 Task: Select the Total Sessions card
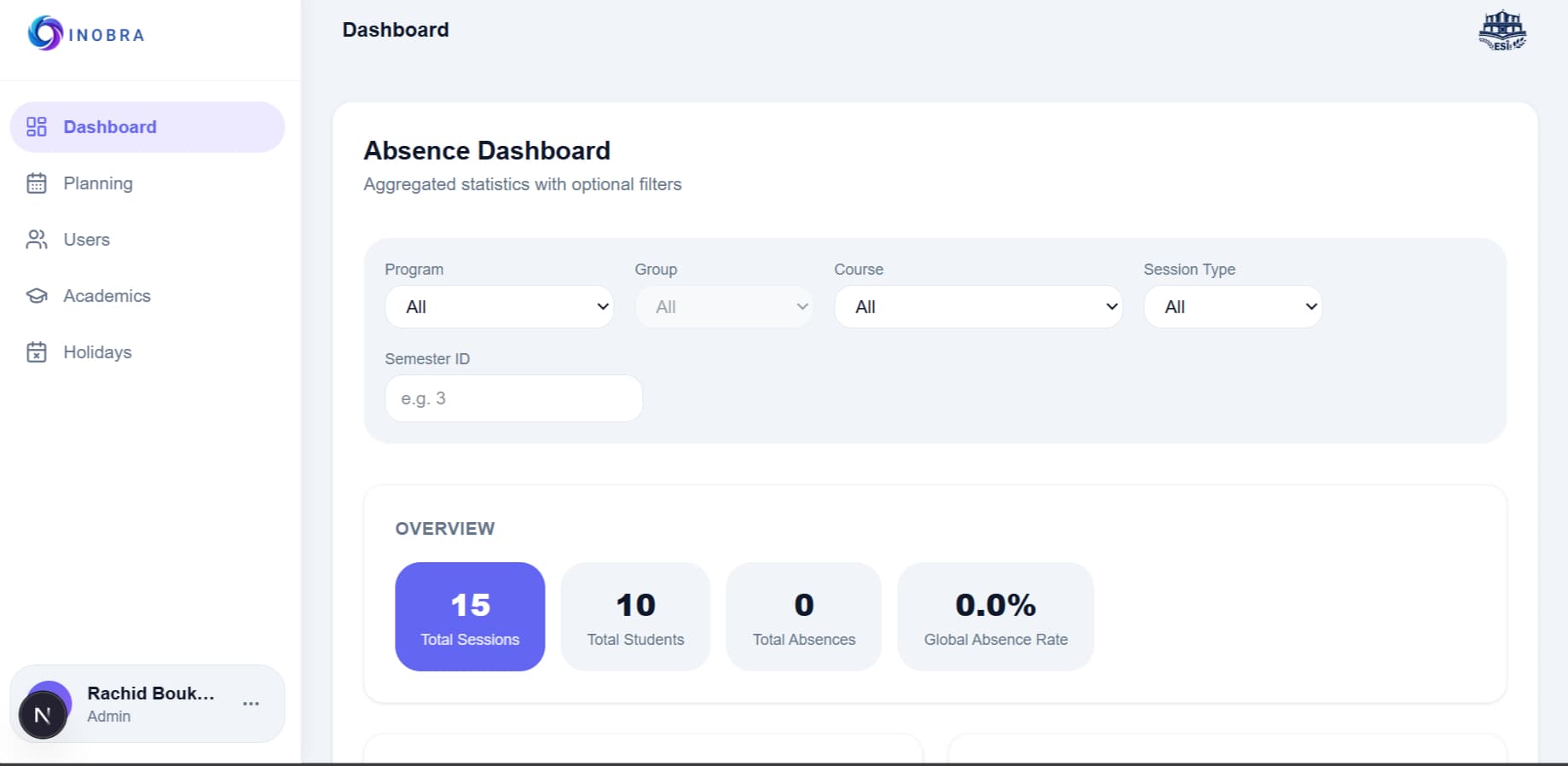(470, 617)
